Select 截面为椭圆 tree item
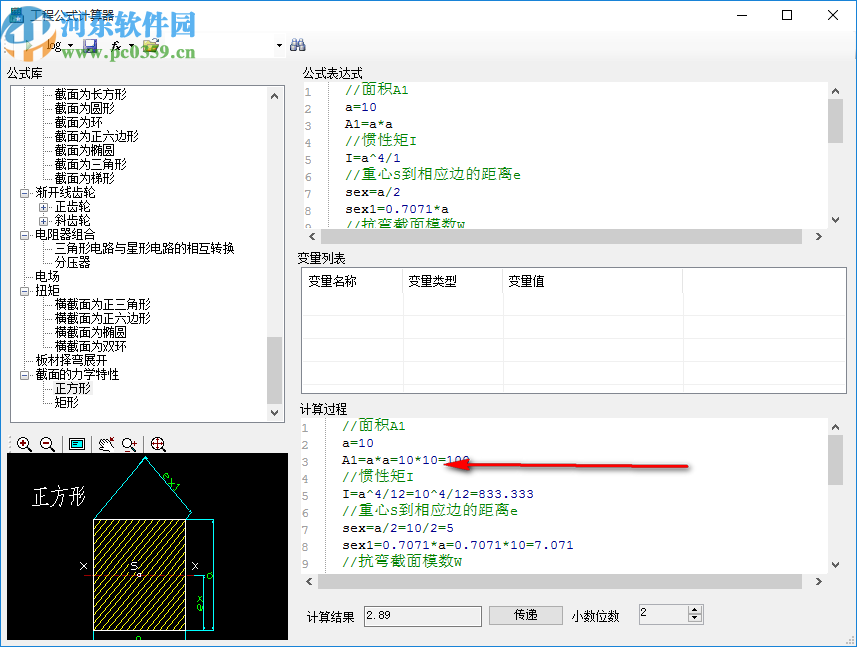This screenshot has width=857, height=647. [85, 150]
